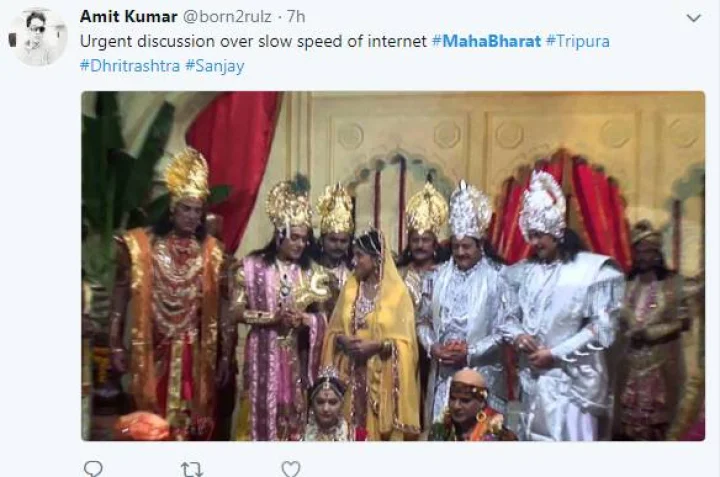
Task: Open the #Dhritrashtra hashtag
Action: [130, 66]
